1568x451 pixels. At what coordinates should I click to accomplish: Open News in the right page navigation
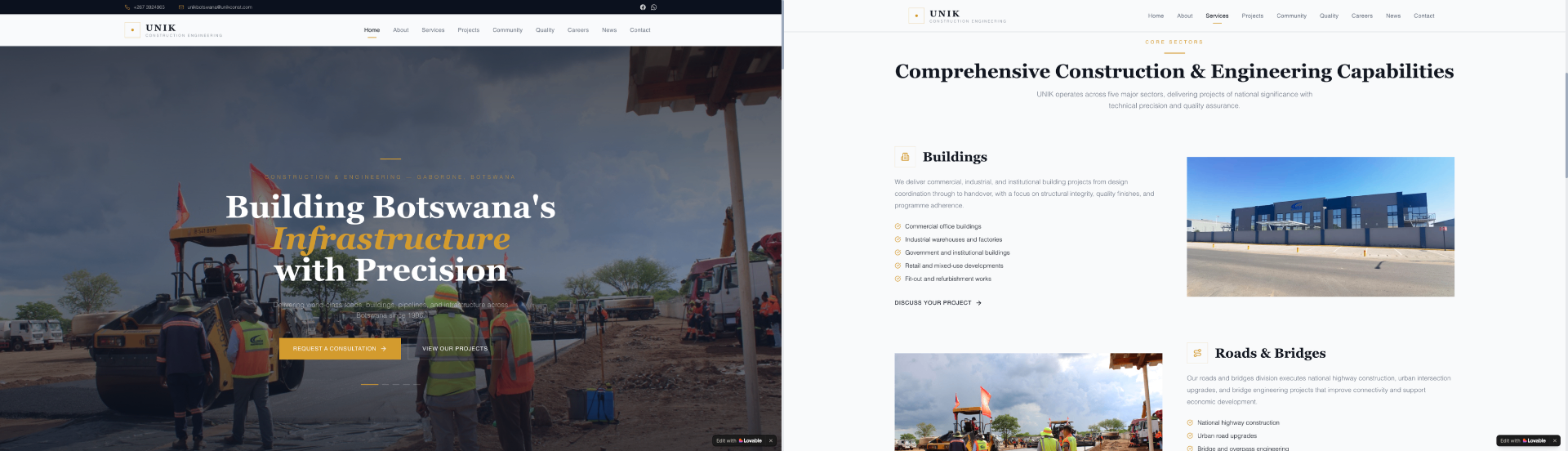pyautogui.click(x=1393, y=16)
